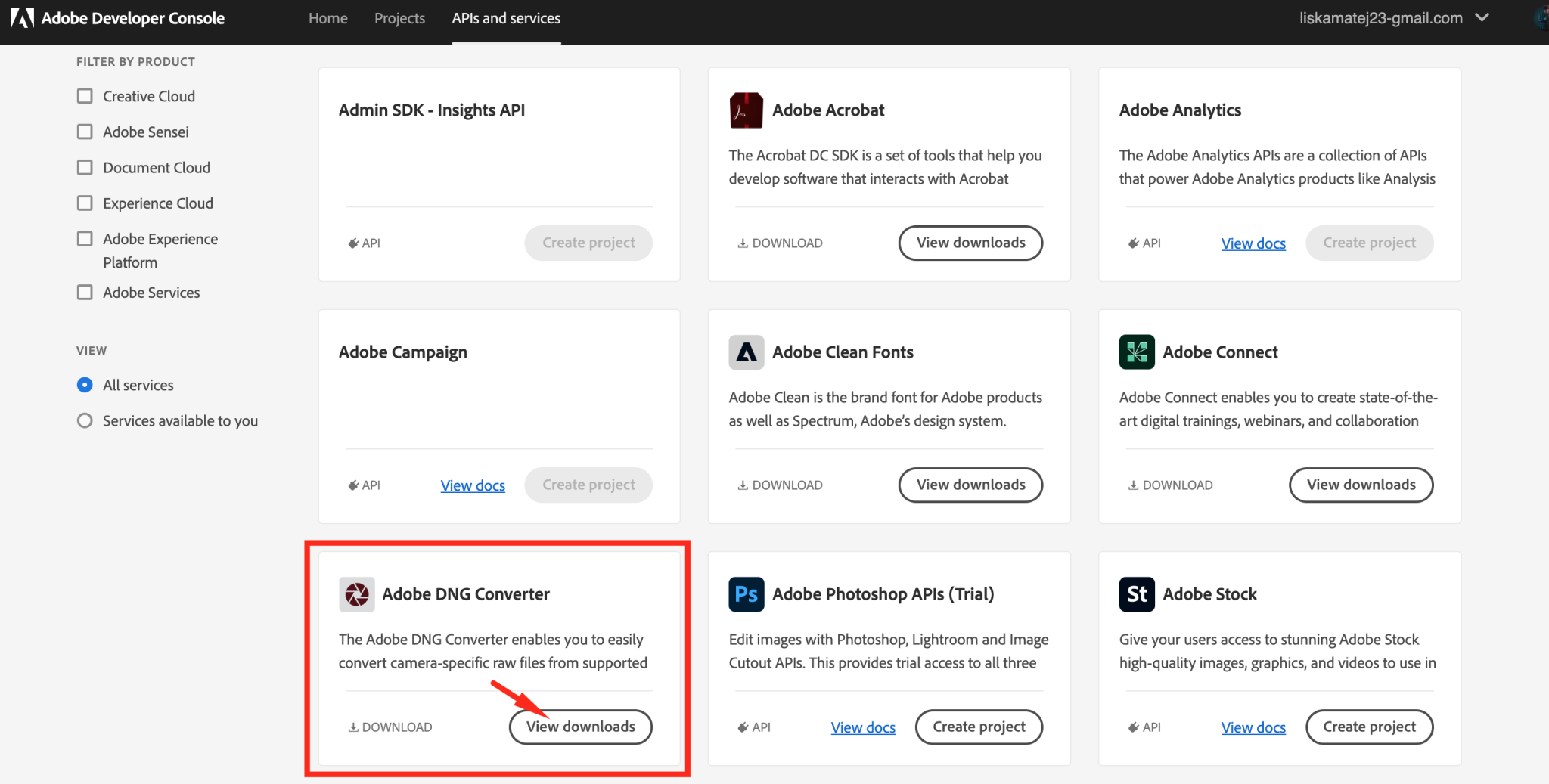The image size is (1549, 784).
Task: Click download arrow icon on Adobe Acrobat card
Action: coord(743,243)
